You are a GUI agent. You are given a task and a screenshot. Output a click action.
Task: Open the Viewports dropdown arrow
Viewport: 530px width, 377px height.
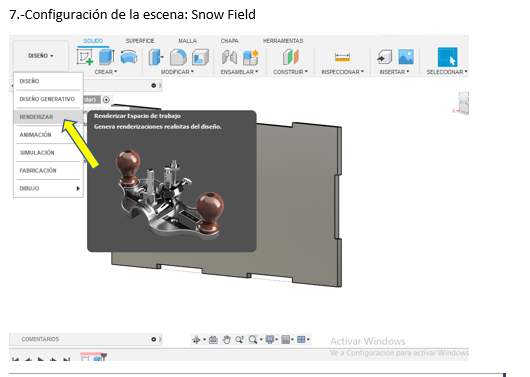click(308, 339)
